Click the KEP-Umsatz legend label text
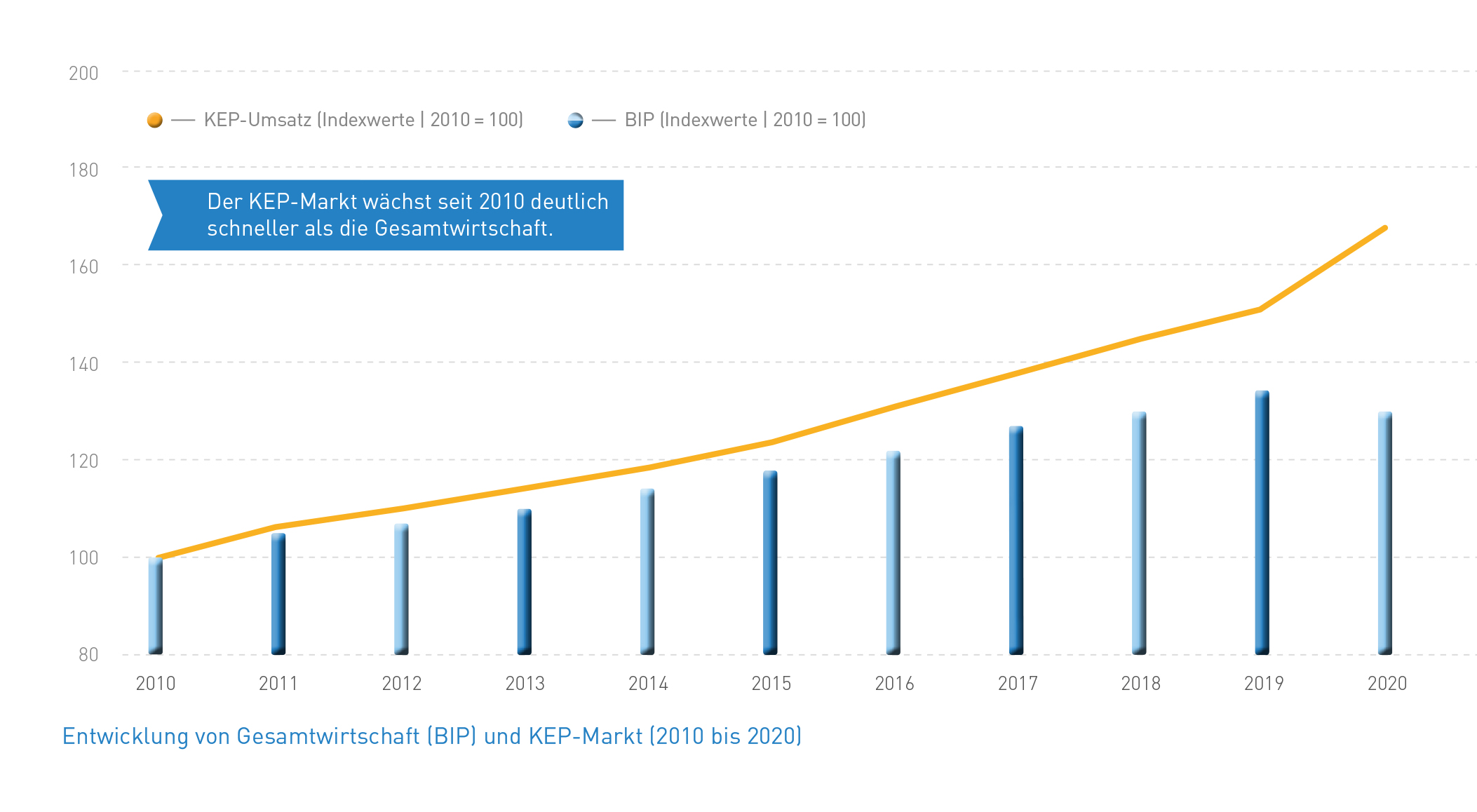This screenshot has height=812, width=1477. tap(363, 120)
